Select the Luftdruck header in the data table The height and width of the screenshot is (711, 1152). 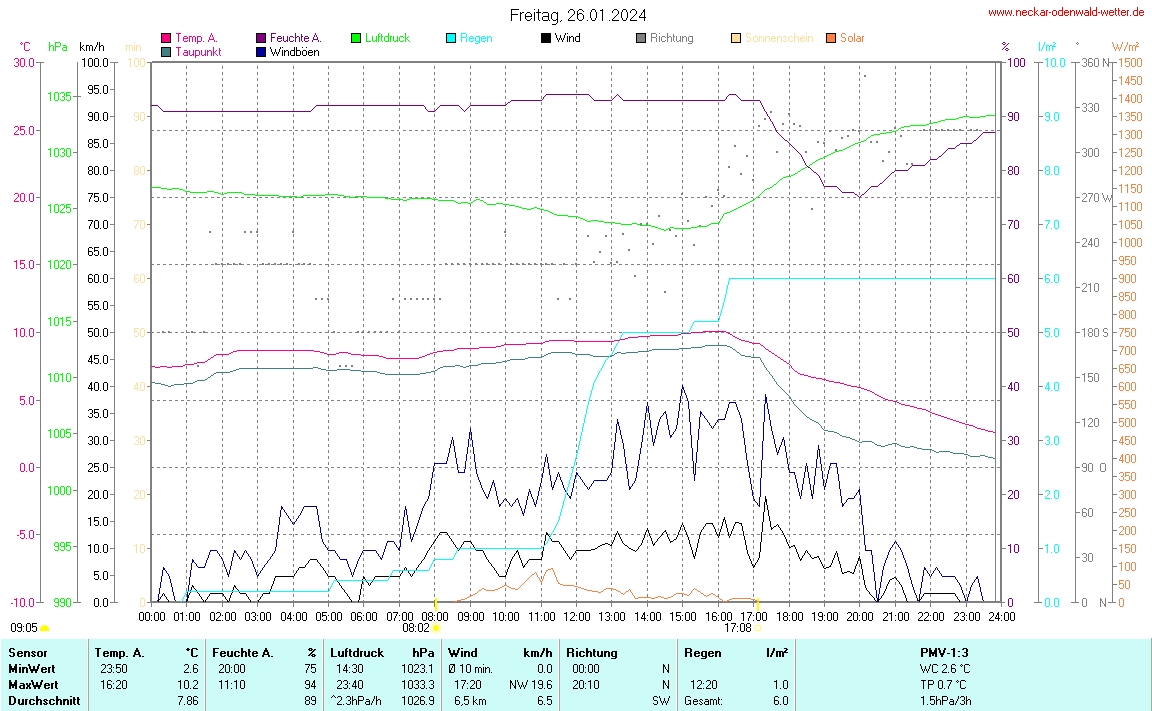[357, 652]
